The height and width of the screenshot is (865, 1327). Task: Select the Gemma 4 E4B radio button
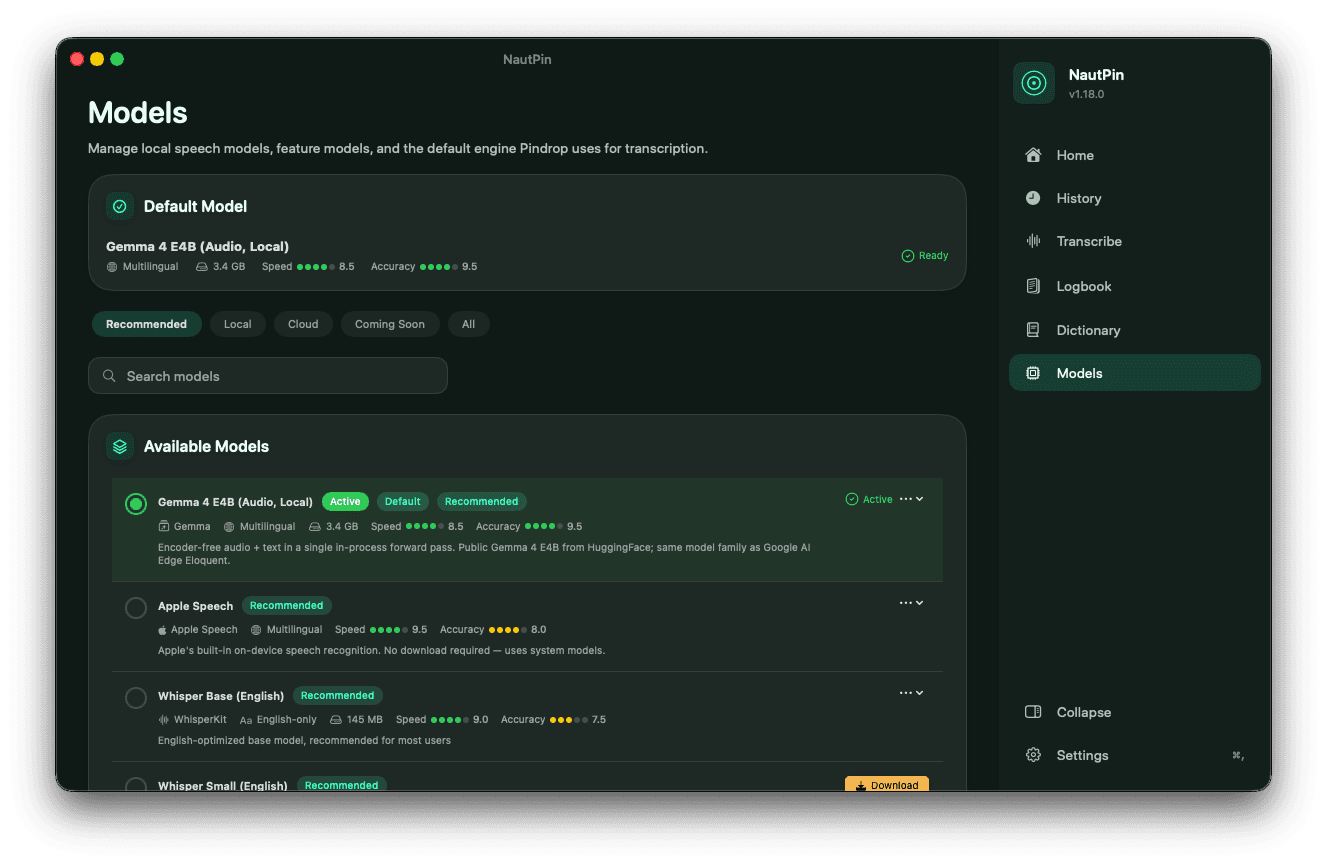point(136,503)
